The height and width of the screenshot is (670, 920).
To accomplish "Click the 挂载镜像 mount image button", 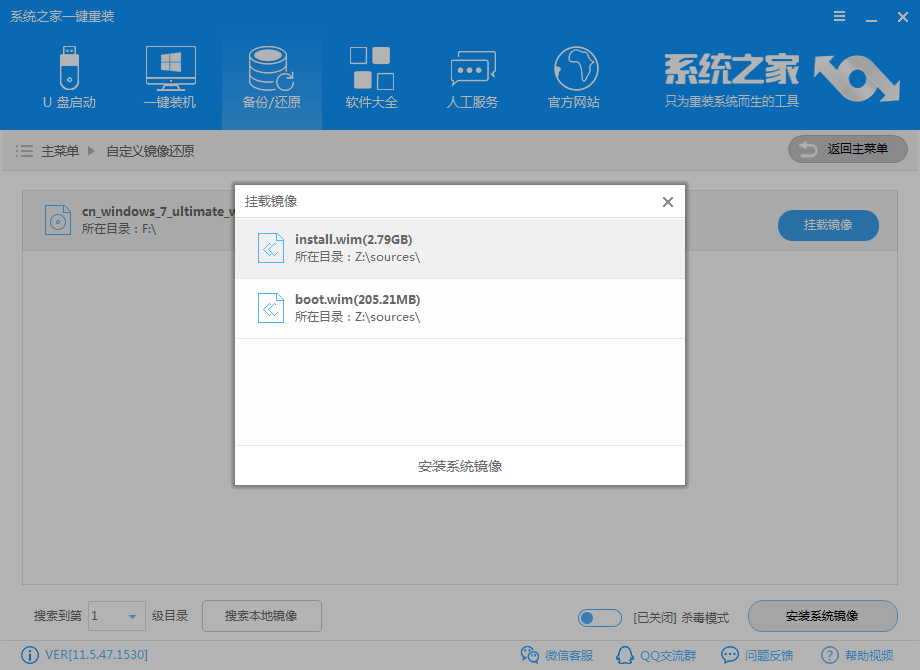I will click(x=827, y=226).
